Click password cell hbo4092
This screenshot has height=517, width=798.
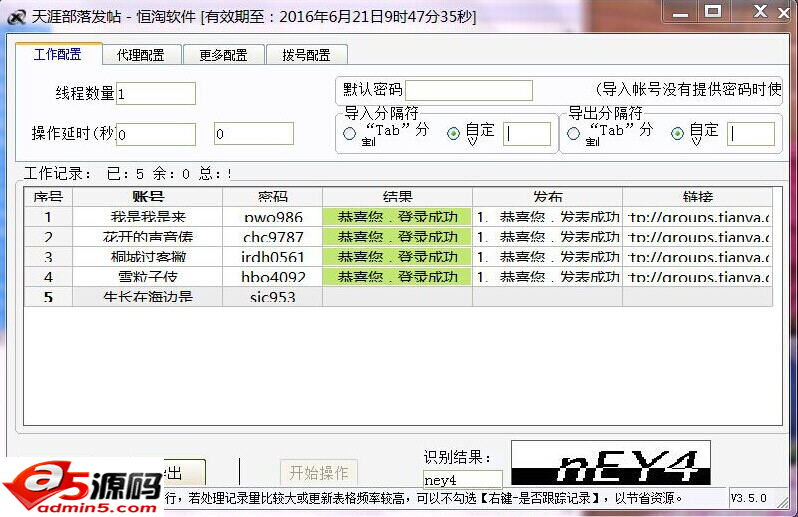(x=272, y=277)
